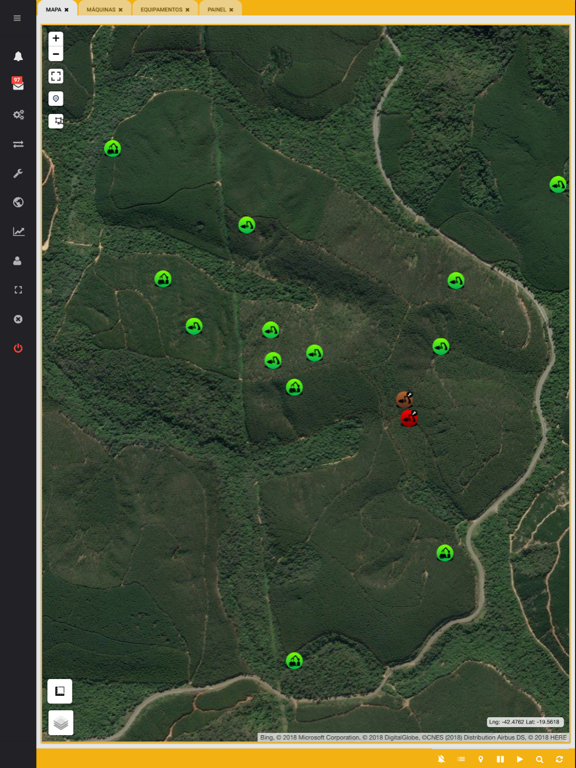Click the square overview map button

pyautogui.click(x=60, y=691)
